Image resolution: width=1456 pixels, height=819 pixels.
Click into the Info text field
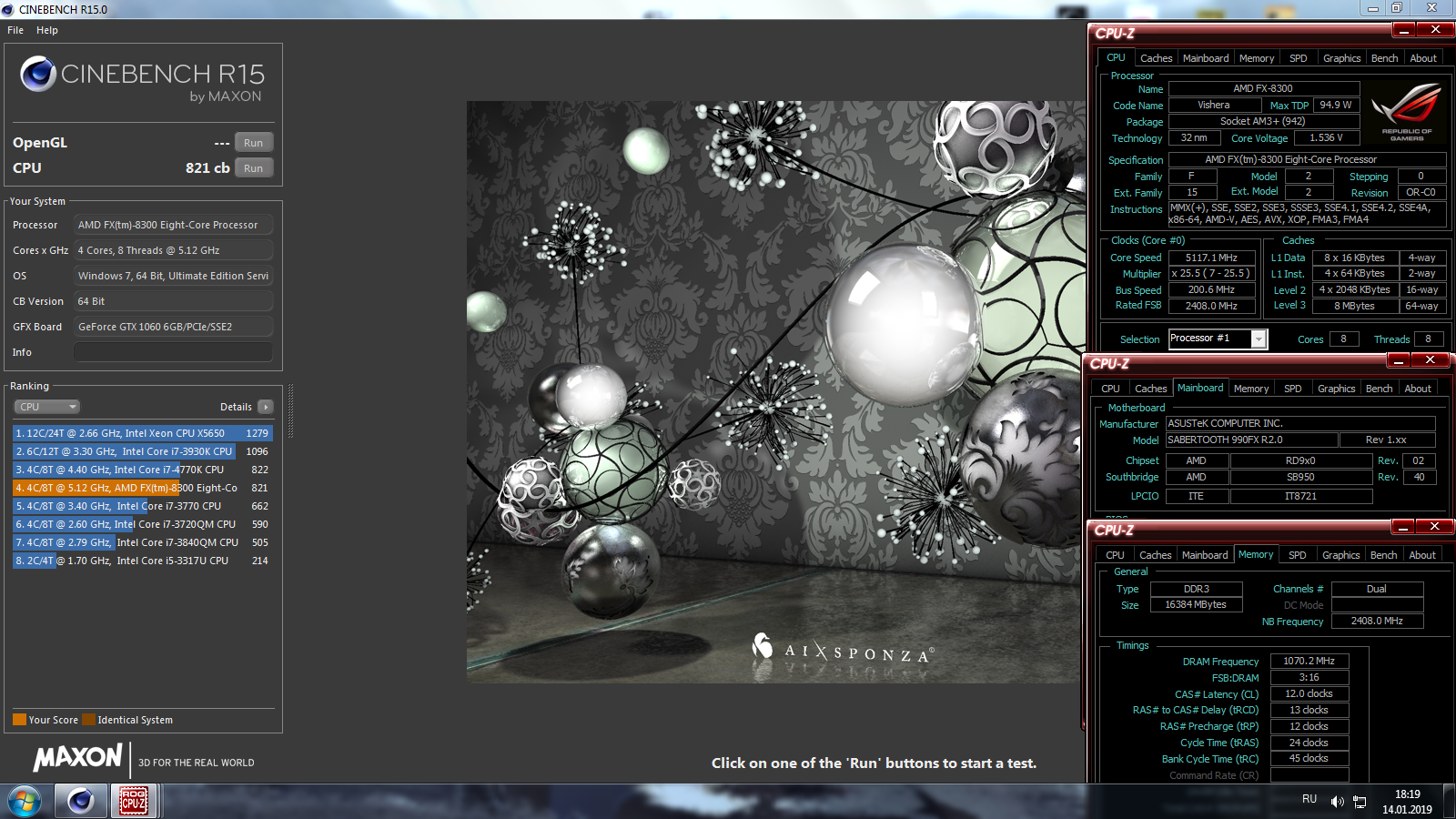[x=173, y=352]
